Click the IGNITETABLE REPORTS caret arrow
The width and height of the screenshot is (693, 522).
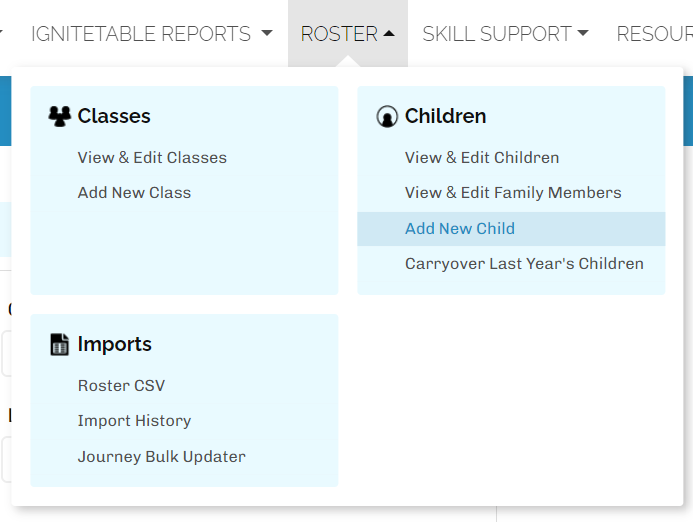pos(266,34)
